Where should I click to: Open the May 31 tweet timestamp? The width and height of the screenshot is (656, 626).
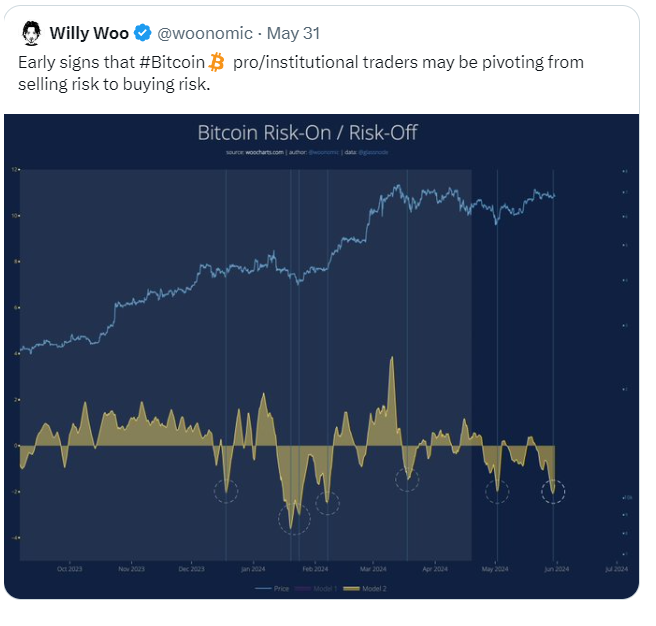[293, 33]
